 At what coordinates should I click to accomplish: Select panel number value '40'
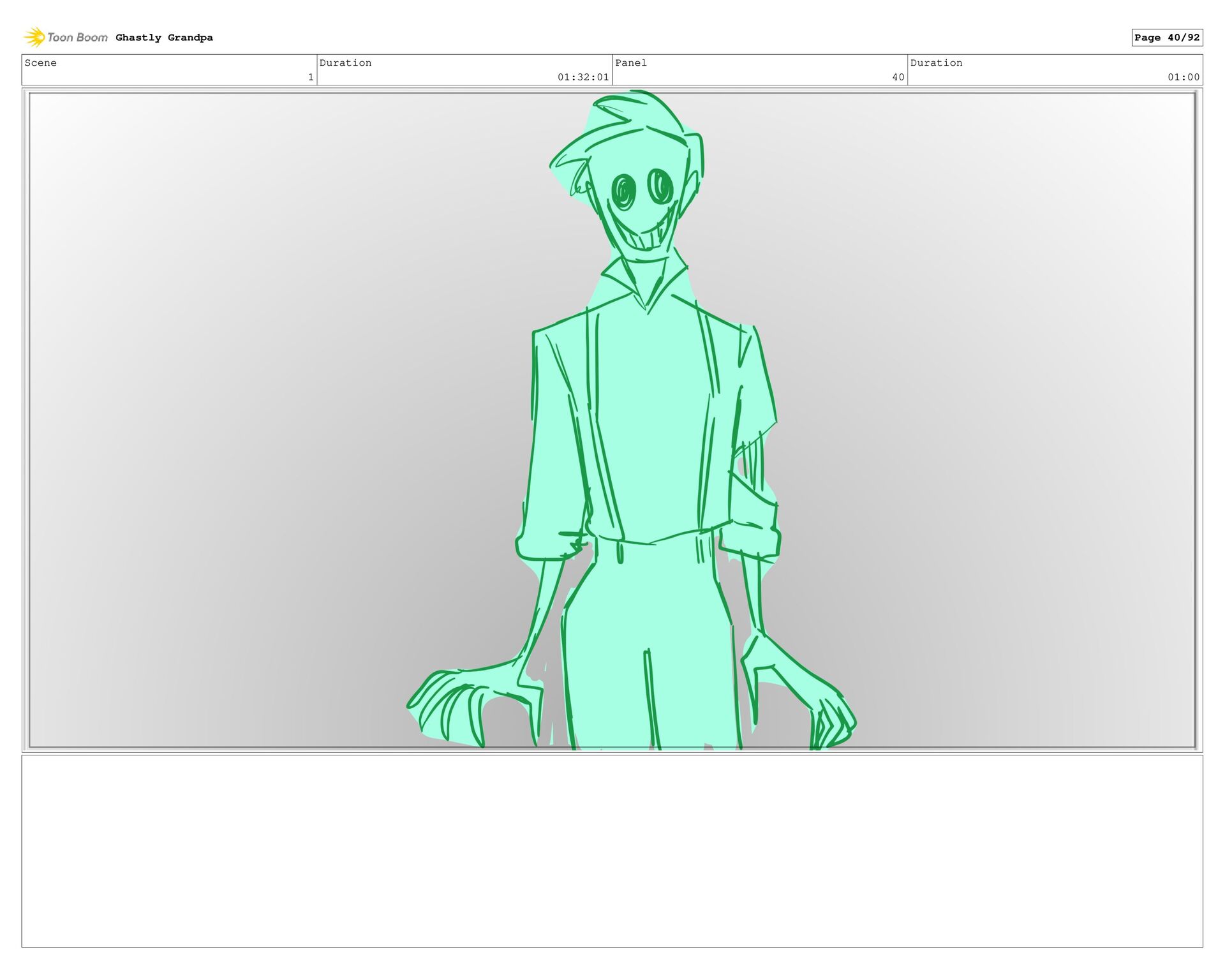(x=898, y=77)
